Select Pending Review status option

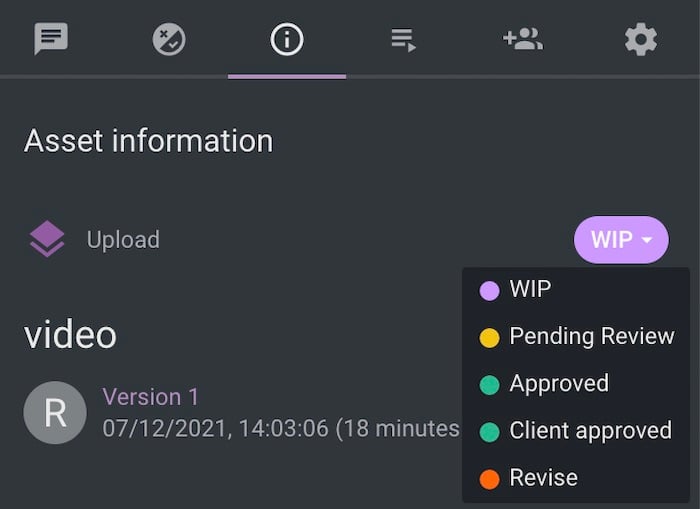coord(591,337)
